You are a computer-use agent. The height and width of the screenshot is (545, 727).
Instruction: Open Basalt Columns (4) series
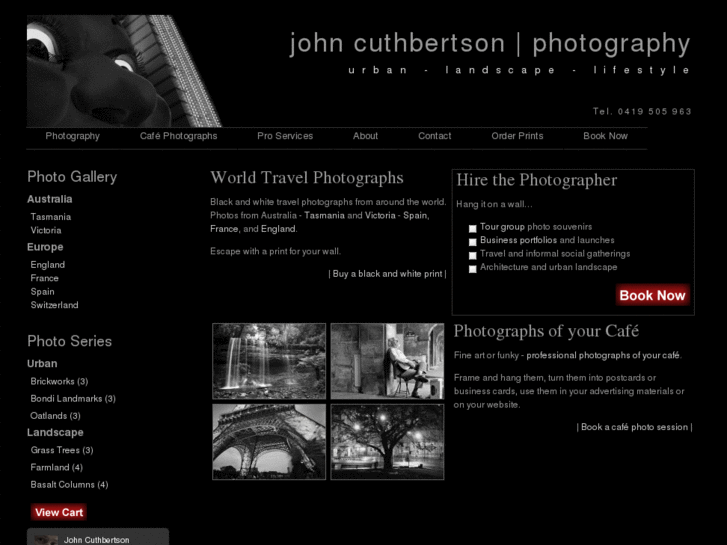tap(69, 484)
